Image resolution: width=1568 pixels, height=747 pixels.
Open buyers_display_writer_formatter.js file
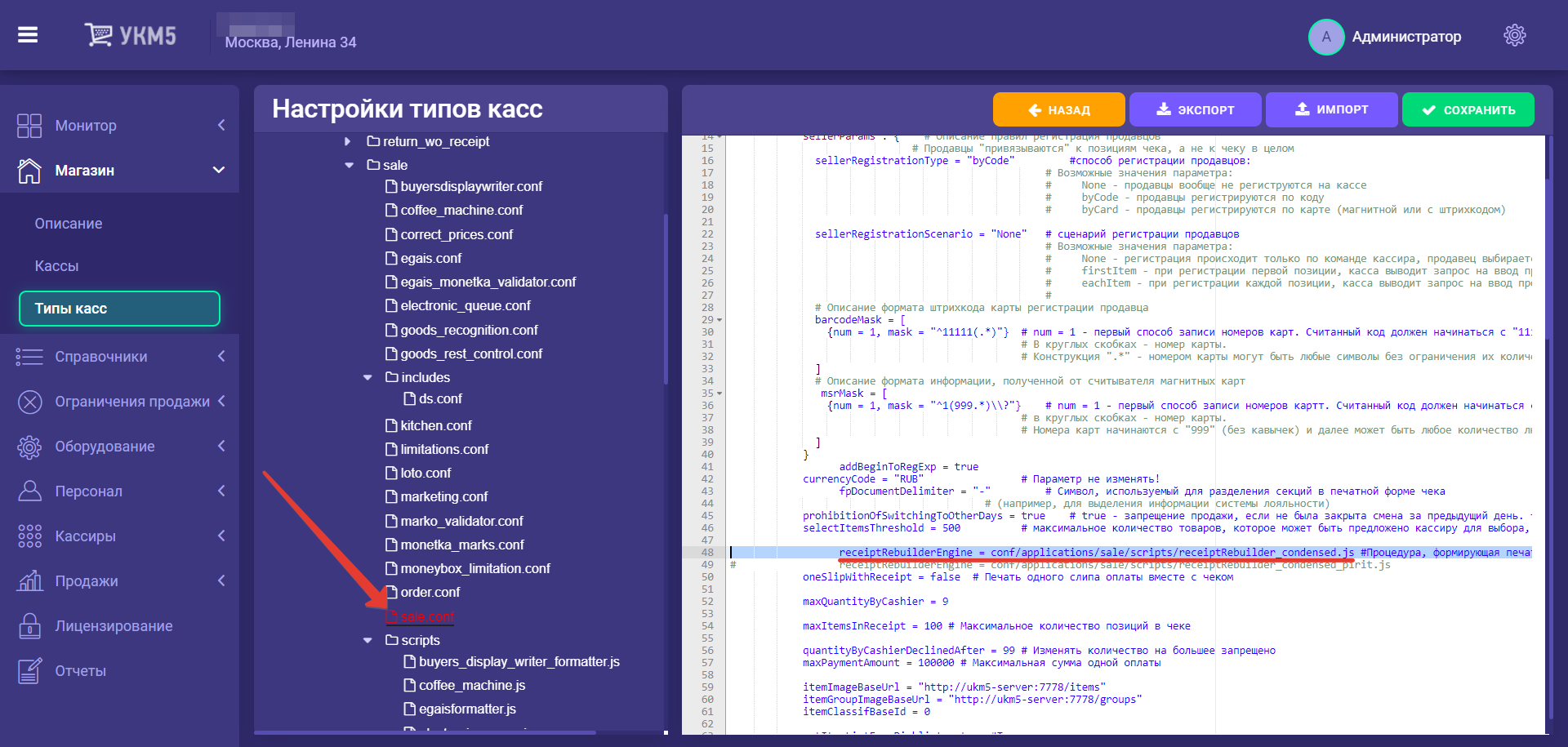click(519, 661)
